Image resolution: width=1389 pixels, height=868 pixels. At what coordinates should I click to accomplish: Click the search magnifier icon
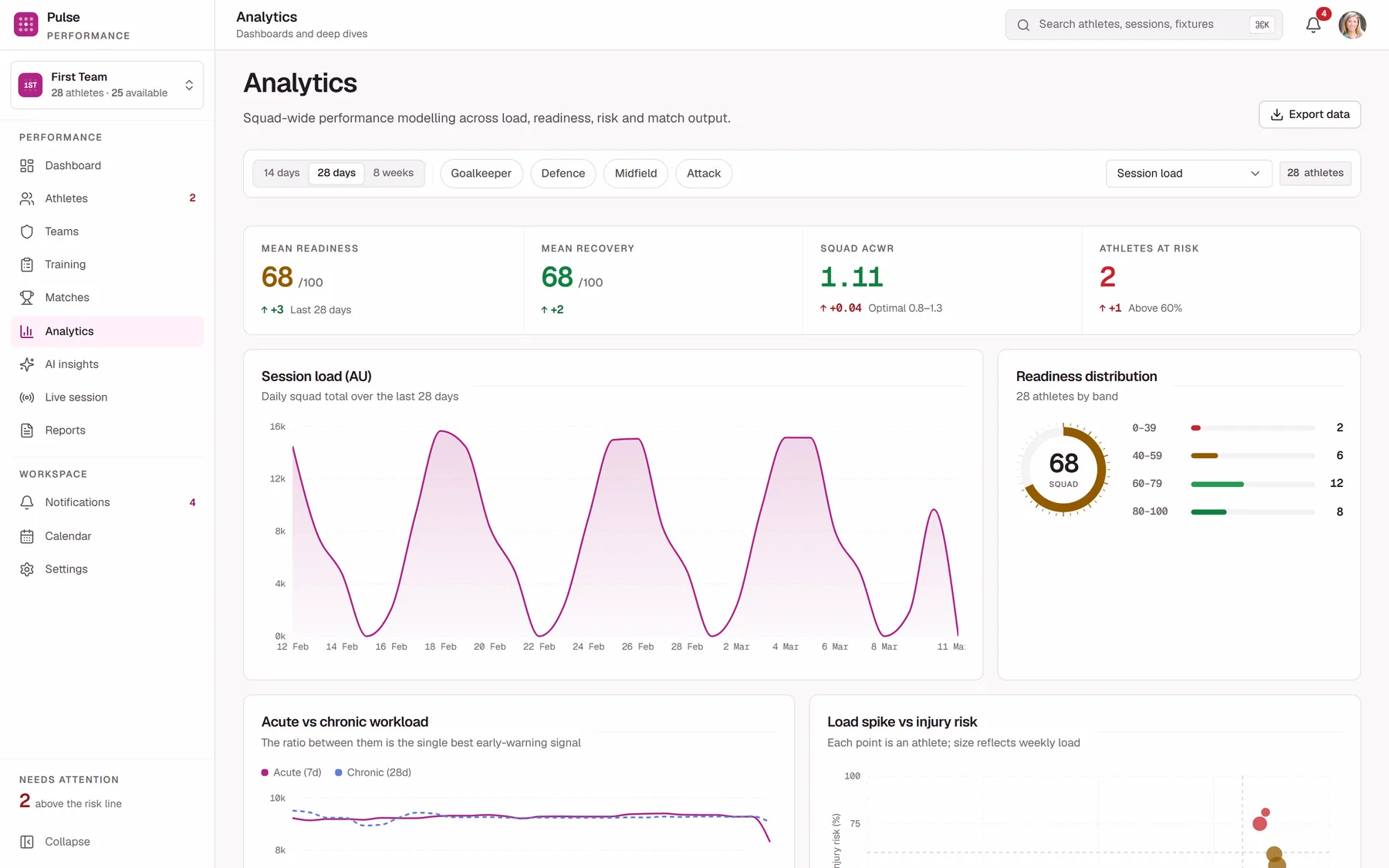1023,25
